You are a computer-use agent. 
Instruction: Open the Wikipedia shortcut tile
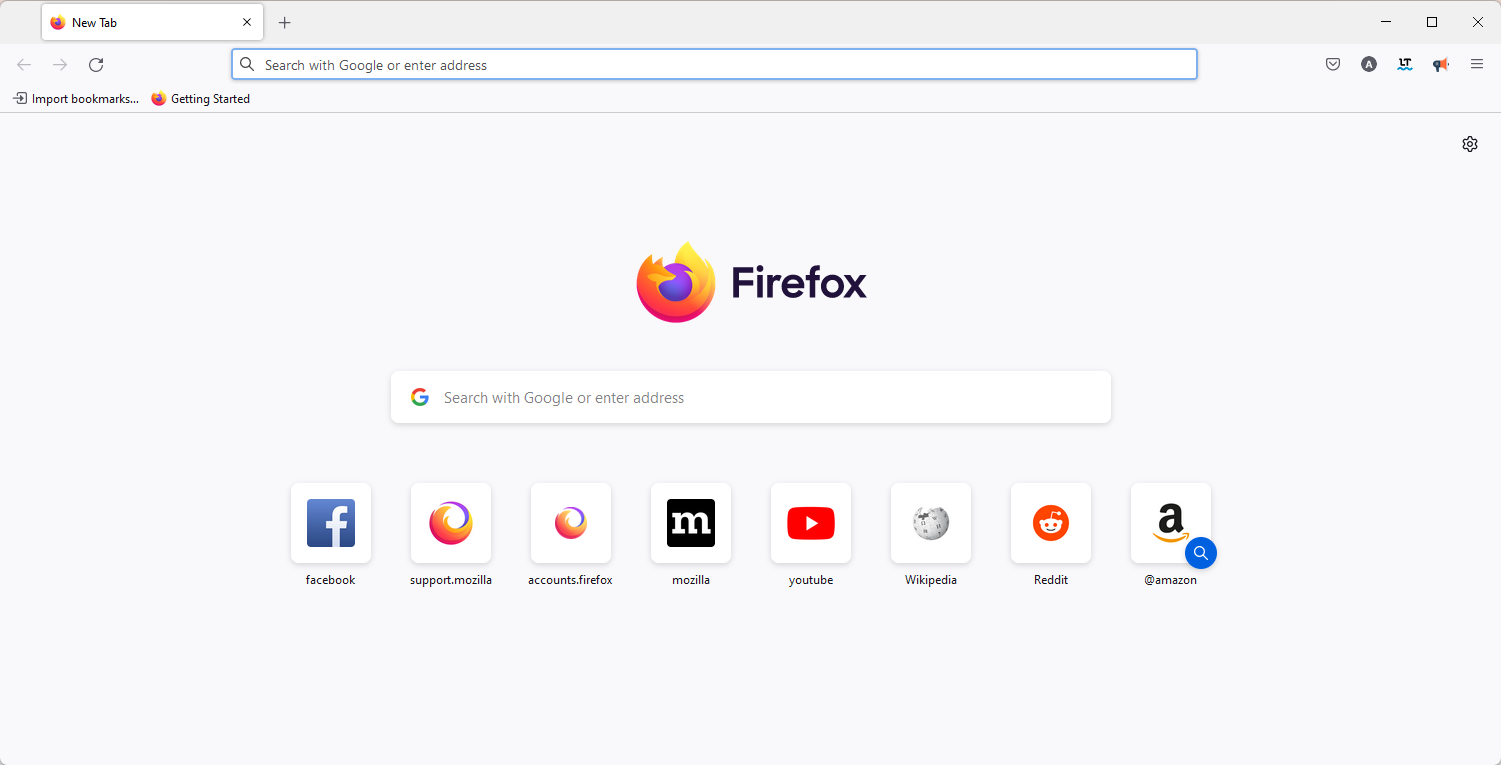coord(931,523)
